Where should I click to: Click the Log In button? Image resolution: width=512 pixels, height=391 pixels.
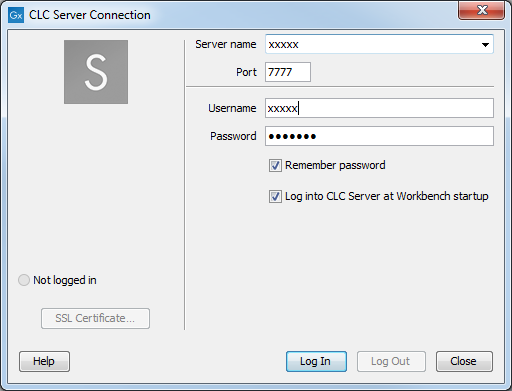pyautogui.click(x=316, y=361)
